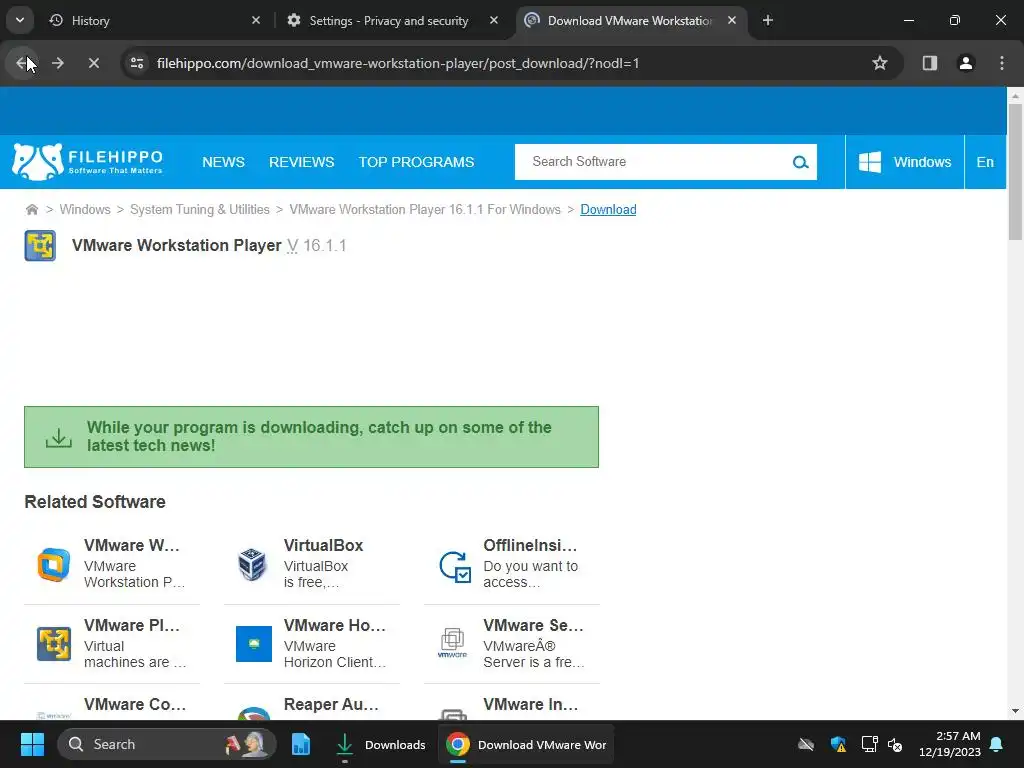Click the VMware Workstation Player icon beside title
1024x768 pixels.
click(40, 246)
